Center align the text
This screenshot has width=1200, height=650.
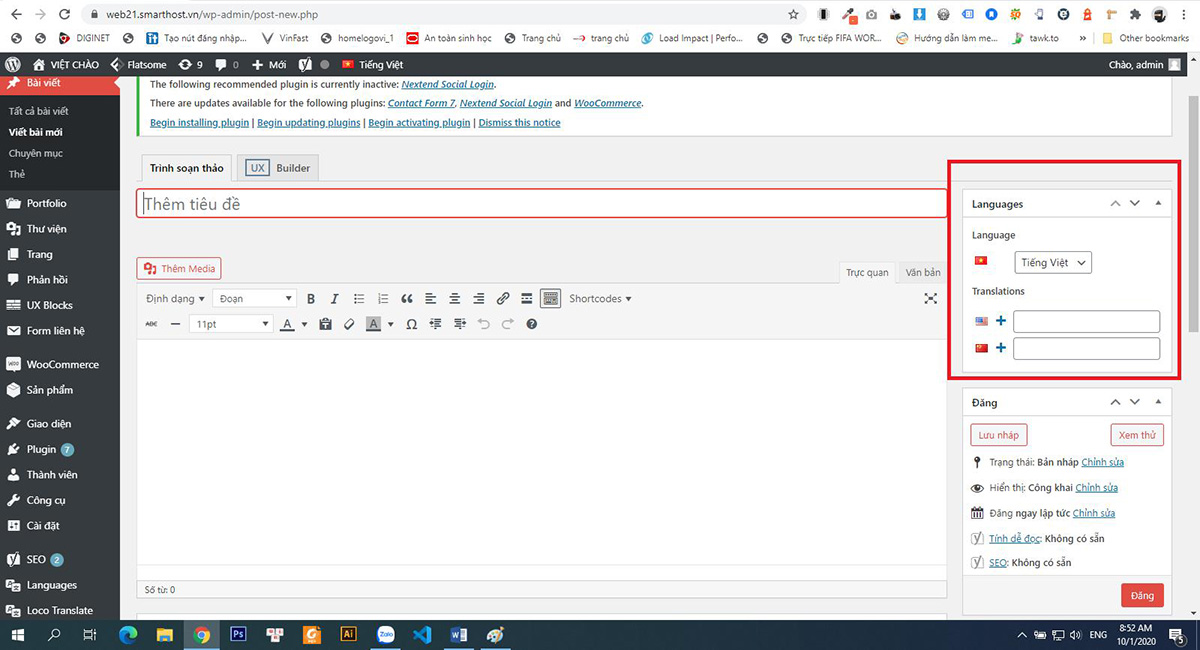point(455,298)
